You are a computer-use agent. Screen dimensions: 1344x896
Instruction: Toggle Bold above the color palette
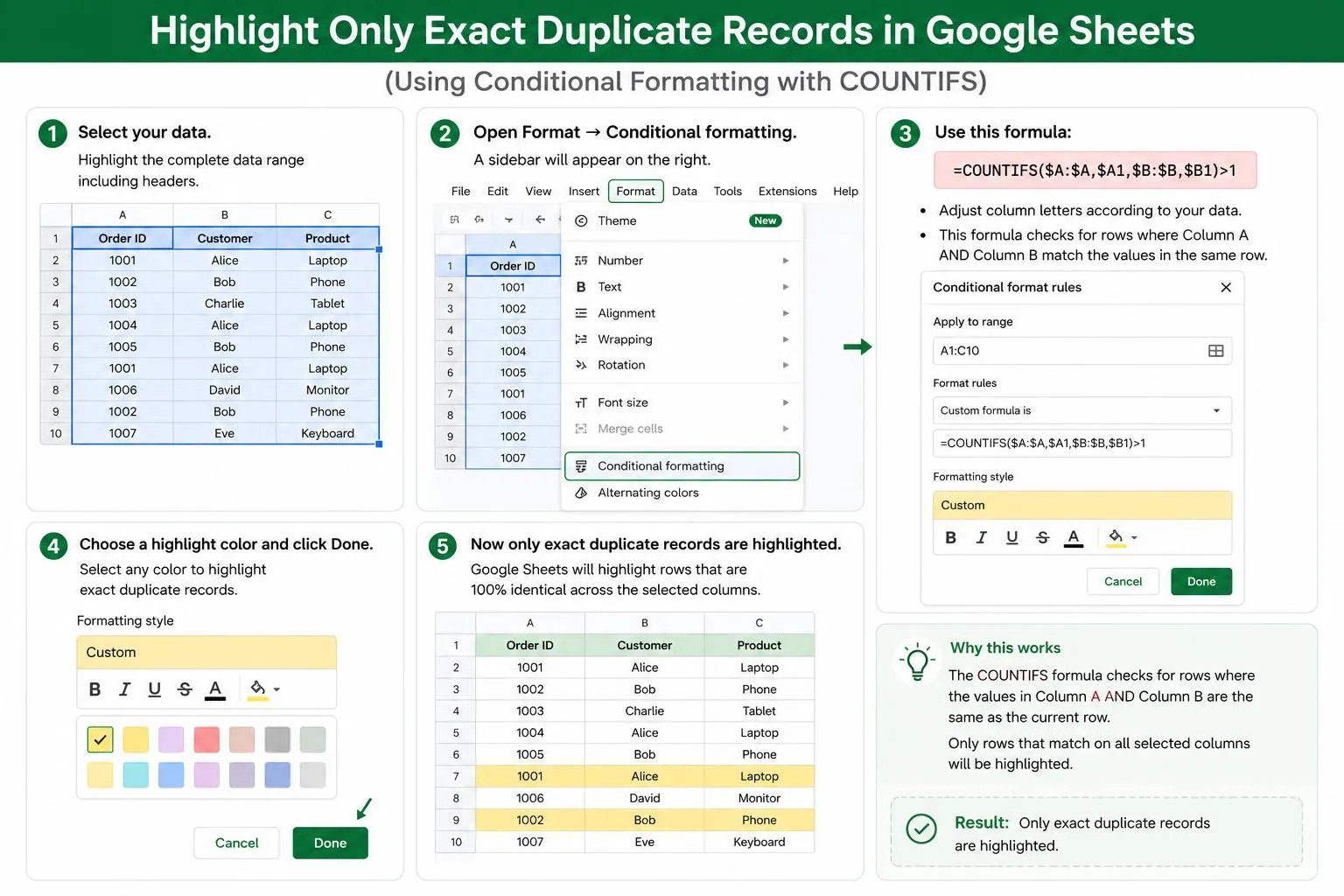pos(94,690)
